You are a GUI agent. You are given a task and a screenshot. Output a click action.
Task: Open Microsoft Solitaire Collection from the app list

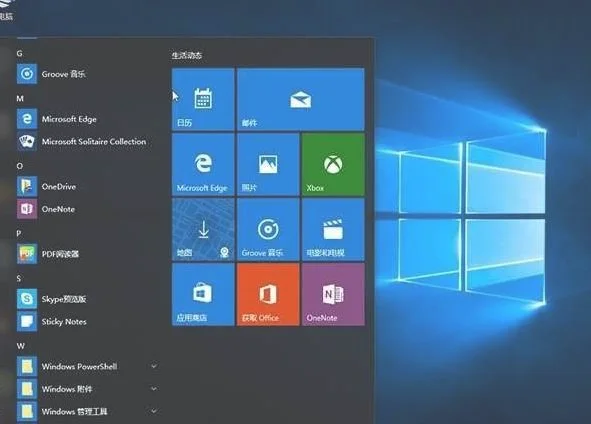87,141
